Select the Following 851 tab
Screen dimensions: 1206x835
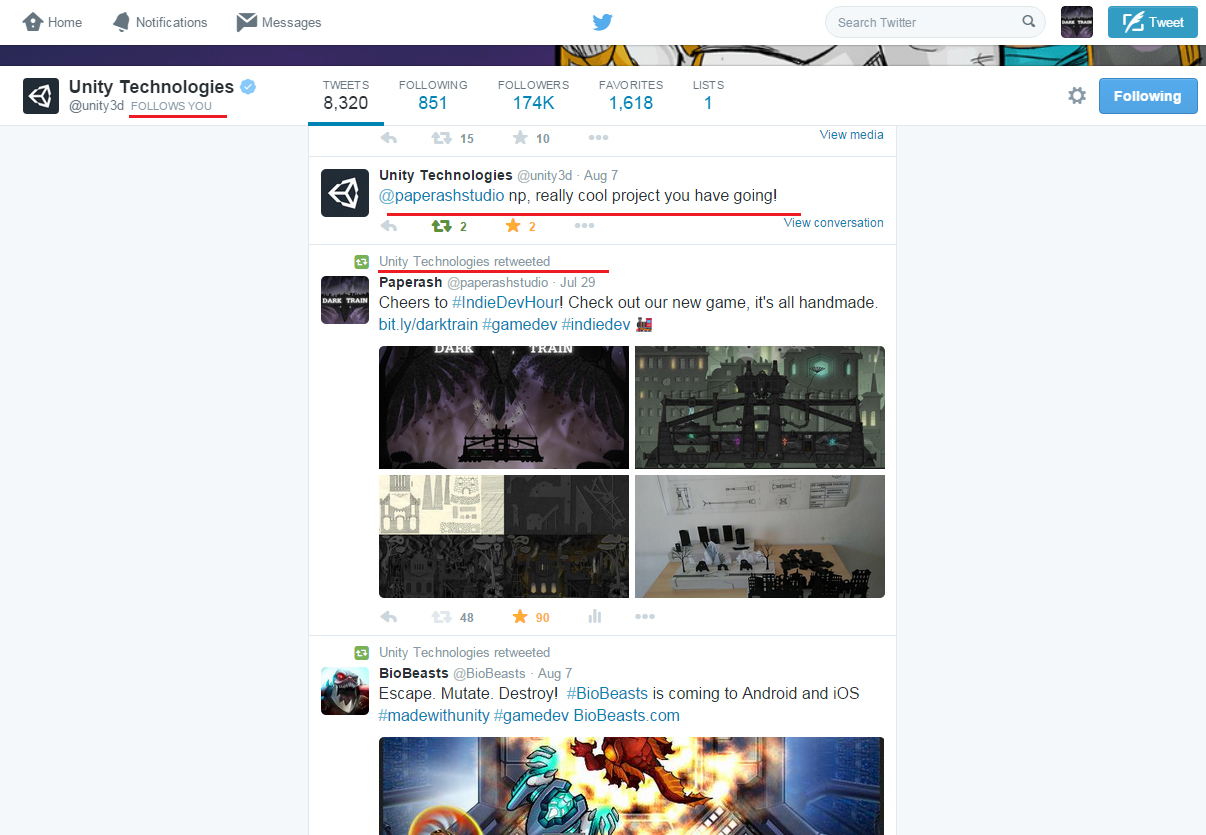point(433,95)
